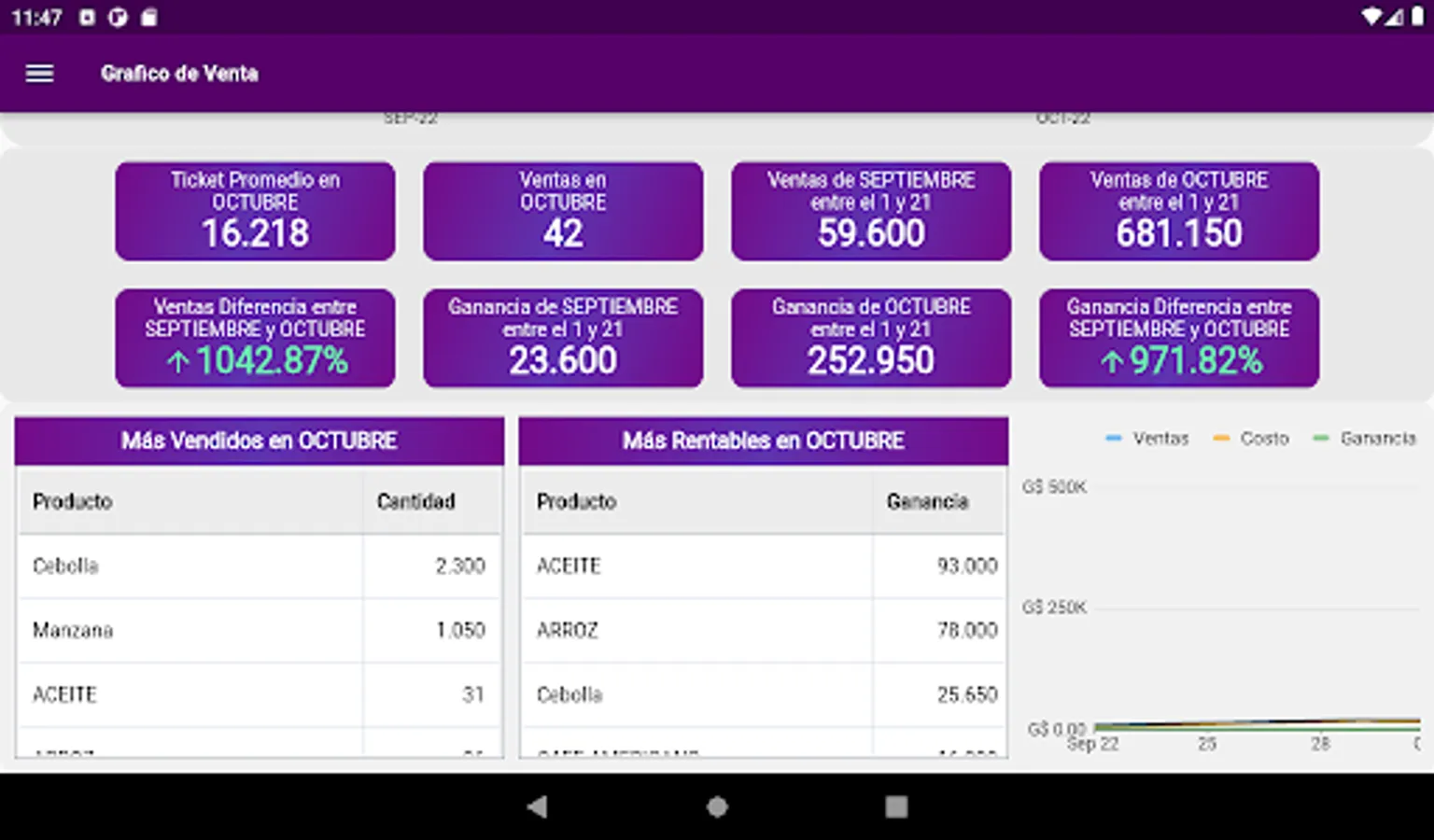Screen dimensions: 1434x840
Task: Select the ARROZ row in Más Rentables
Action: (x=764, y=631)
